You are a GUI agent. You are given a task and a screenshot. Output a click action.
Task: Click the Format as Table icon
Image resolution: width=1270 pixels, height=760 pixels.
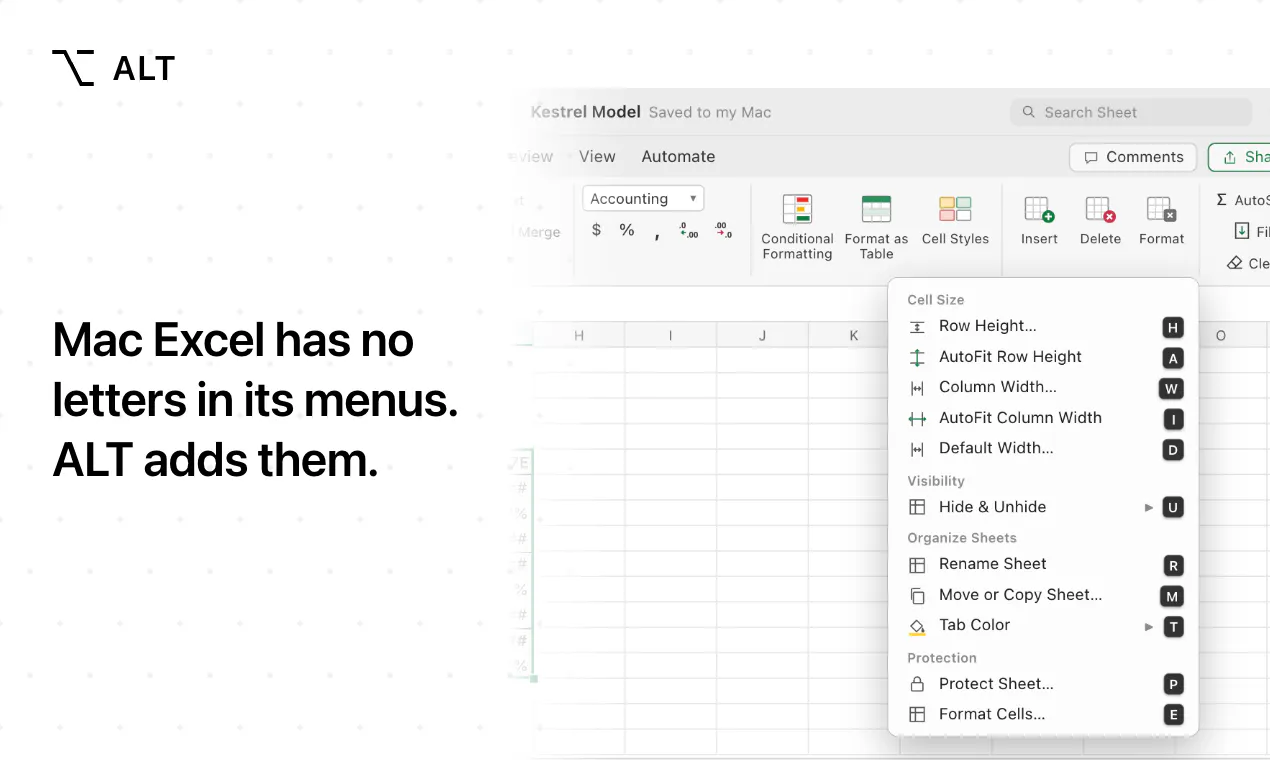pyautogui.click(x=876, y=209)
